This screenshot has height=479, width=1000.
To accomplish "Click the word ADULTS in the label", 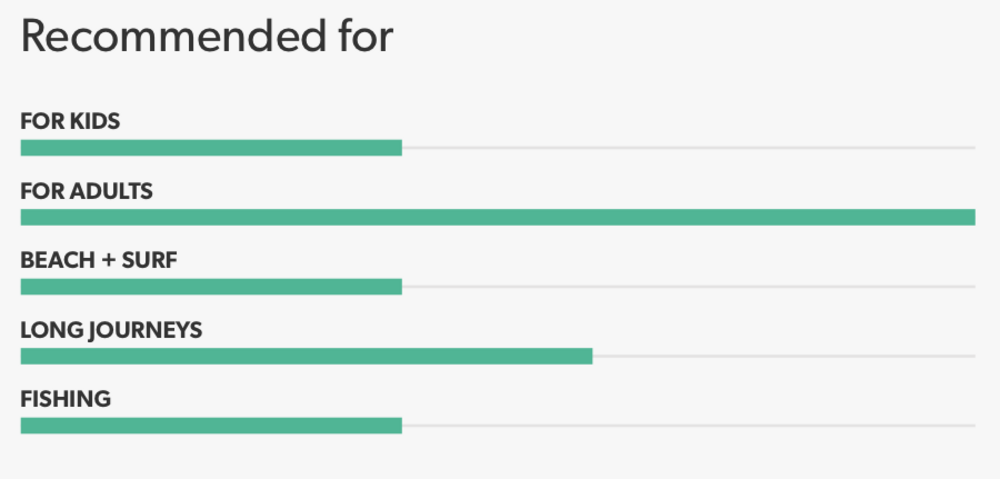I will (111, 191).
